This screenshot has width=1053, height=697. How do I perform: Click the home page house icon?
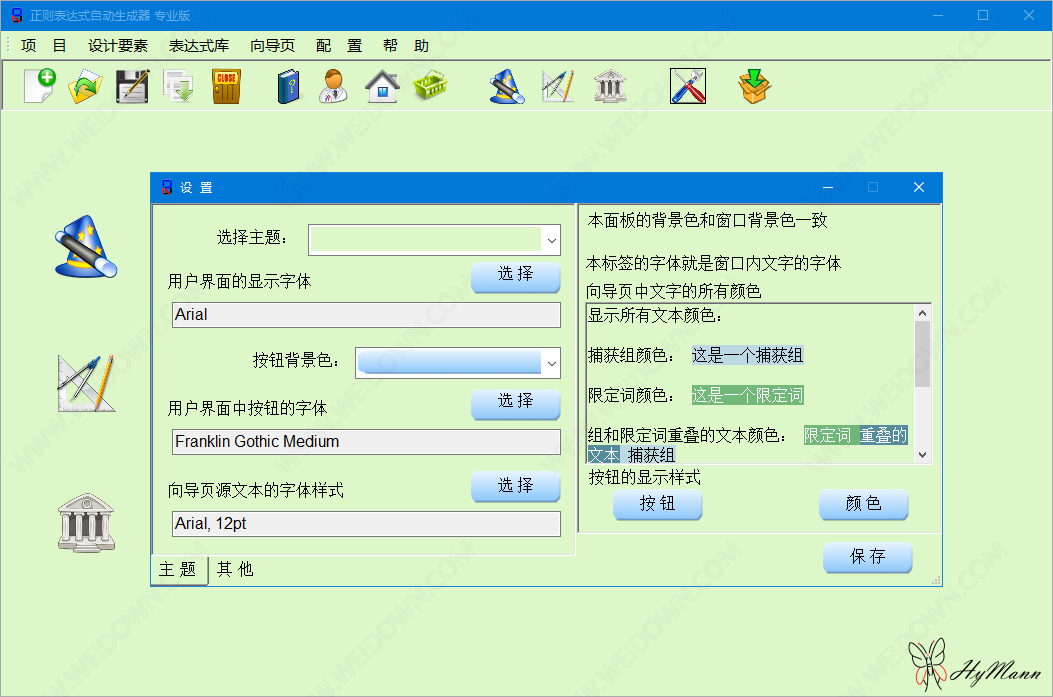(382, 86)
